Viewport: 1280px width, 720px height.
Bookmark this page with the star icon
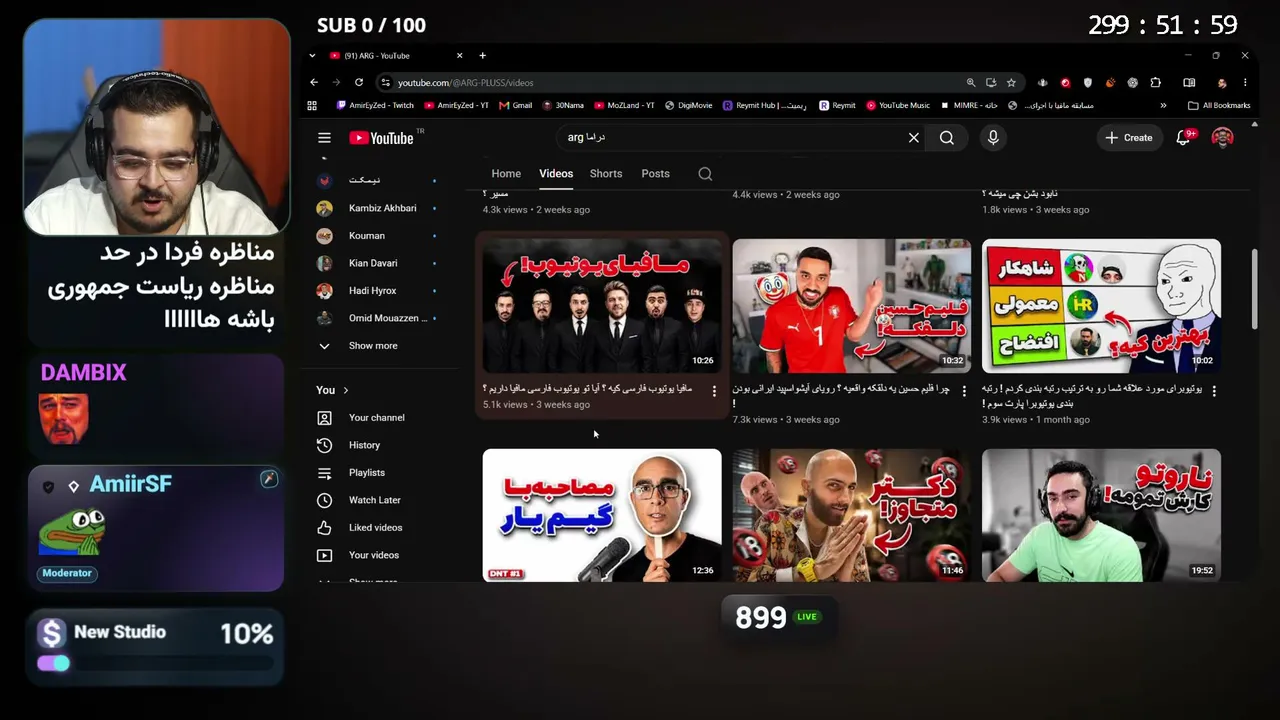[x=1011, y=83]
